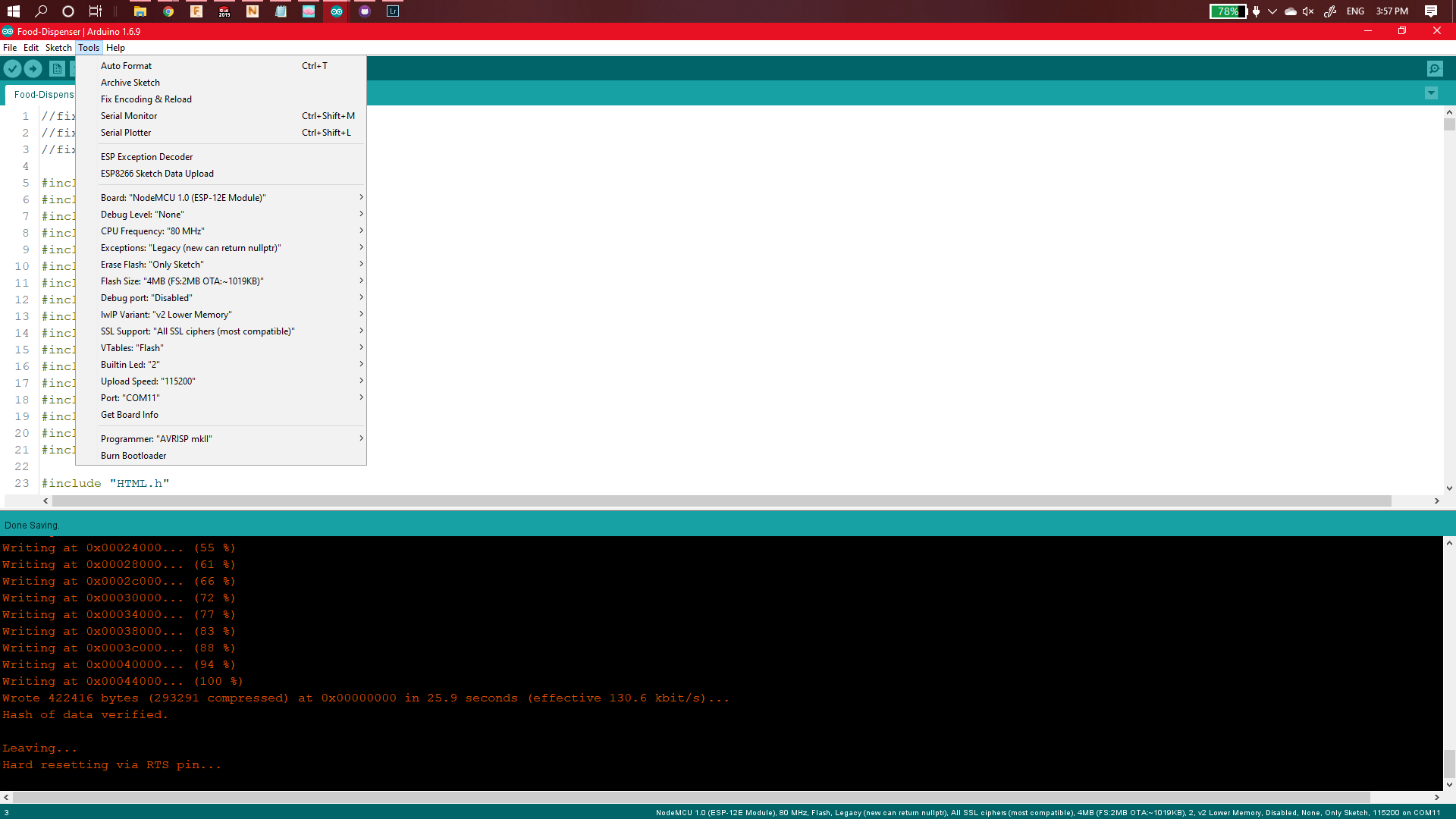Click the 78% battery indicator in the tray
This screenshot has height=819, width=1456.
1227,11
